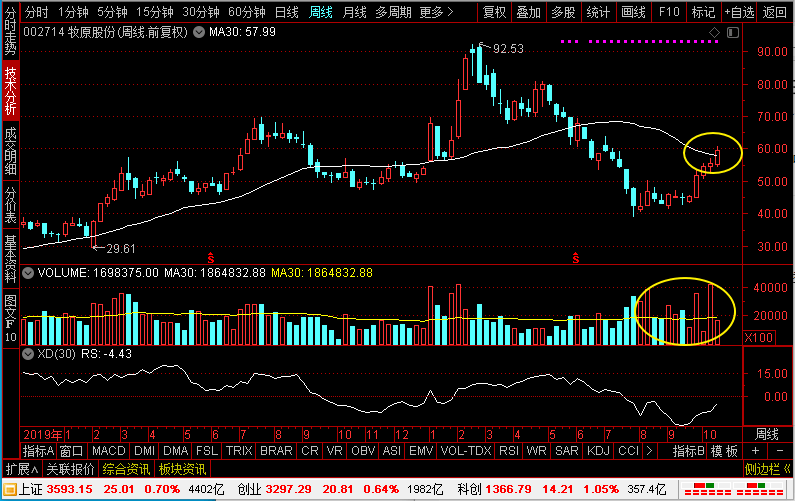Screen dimensions: 795x501
Task: Collapse the sidebar with 侧边栏 toggle
Action: pyautogui.click(x=767, y=469)
